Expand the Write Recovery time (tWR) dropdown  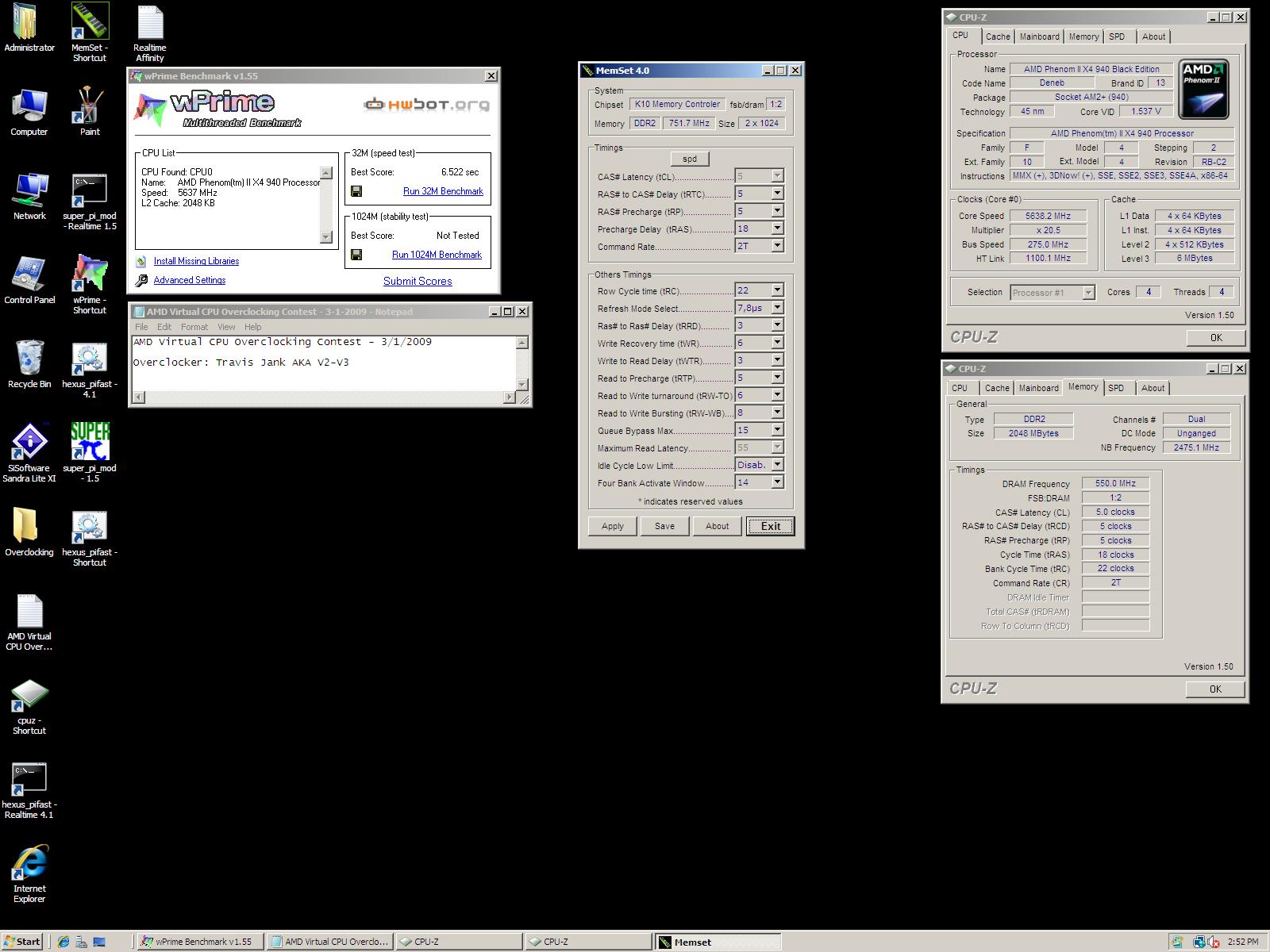[777, 343]
